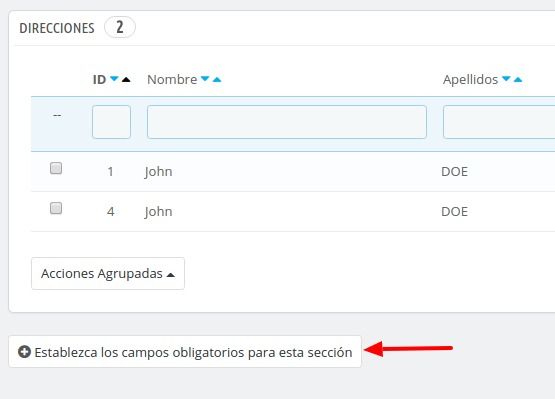Sort Apellidos column ascending arrow
Image resolution: width=555 pixels, height=399 pixels.
click(x=518, y=80)
